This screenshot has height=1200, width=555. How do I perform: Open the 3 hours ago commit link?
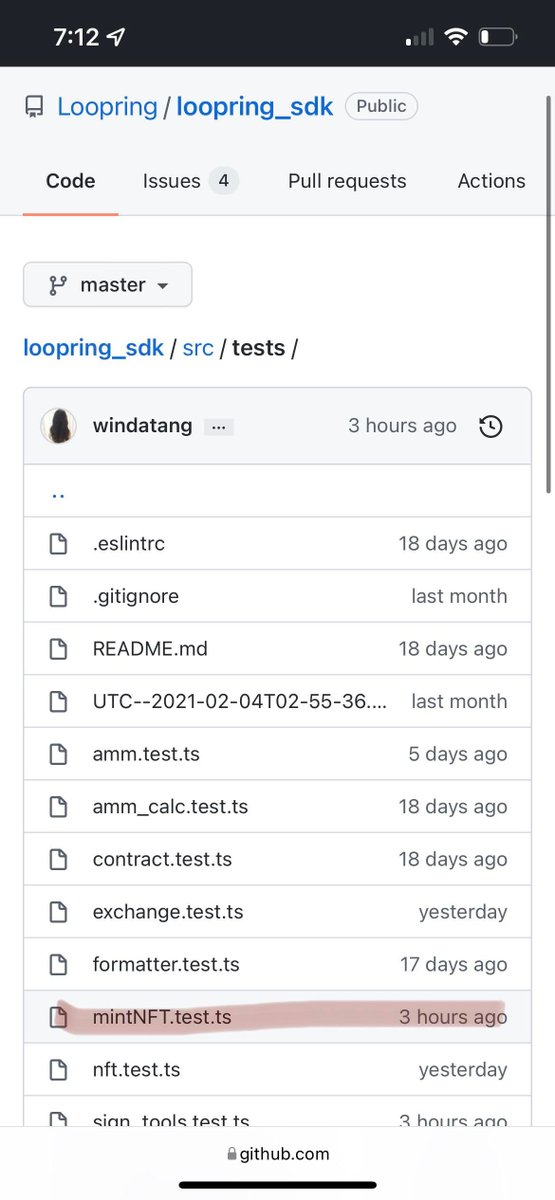coord(402,426)
